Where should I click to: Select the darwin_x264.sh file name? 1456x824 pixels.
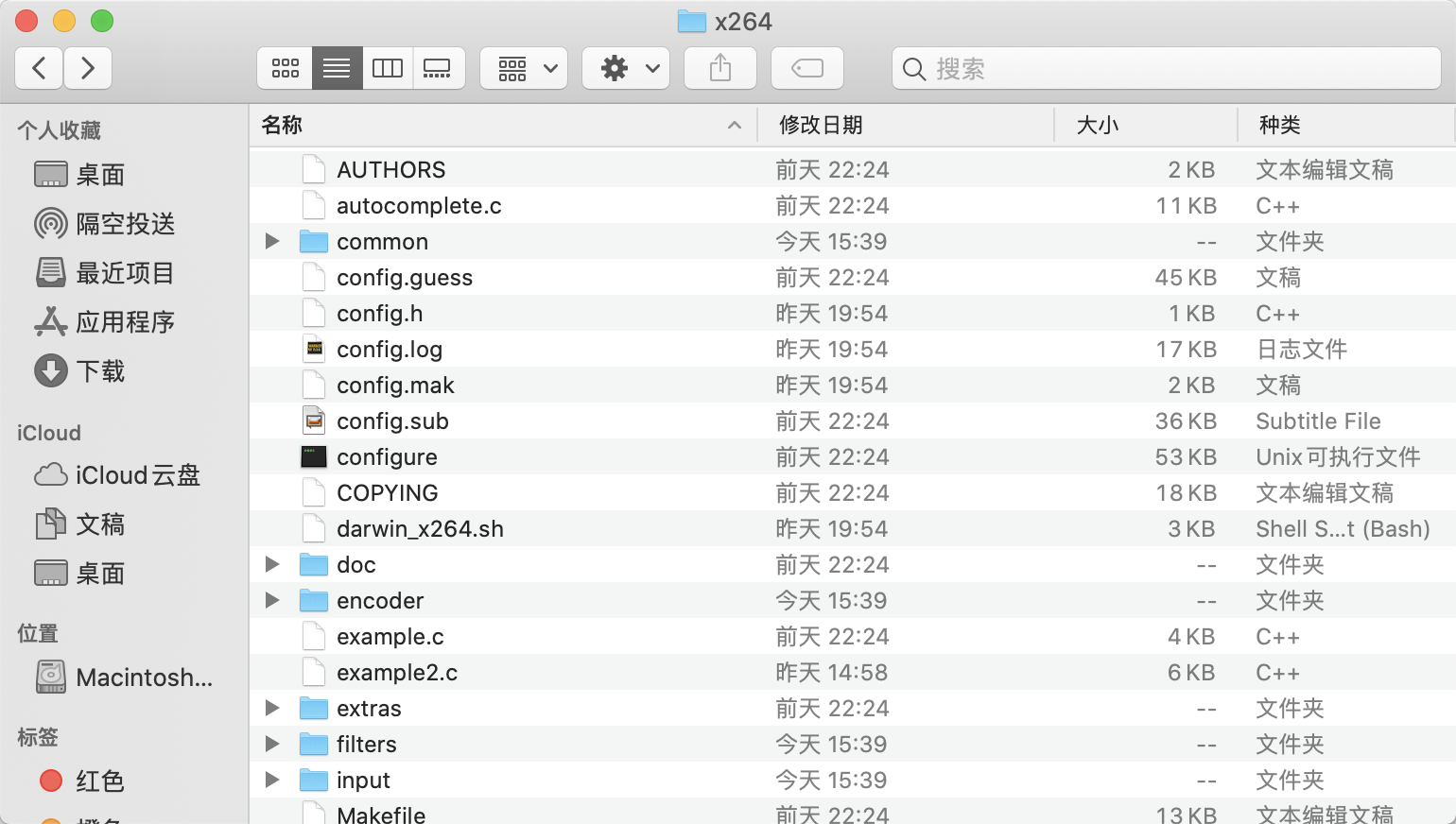(x=420, y=529)
